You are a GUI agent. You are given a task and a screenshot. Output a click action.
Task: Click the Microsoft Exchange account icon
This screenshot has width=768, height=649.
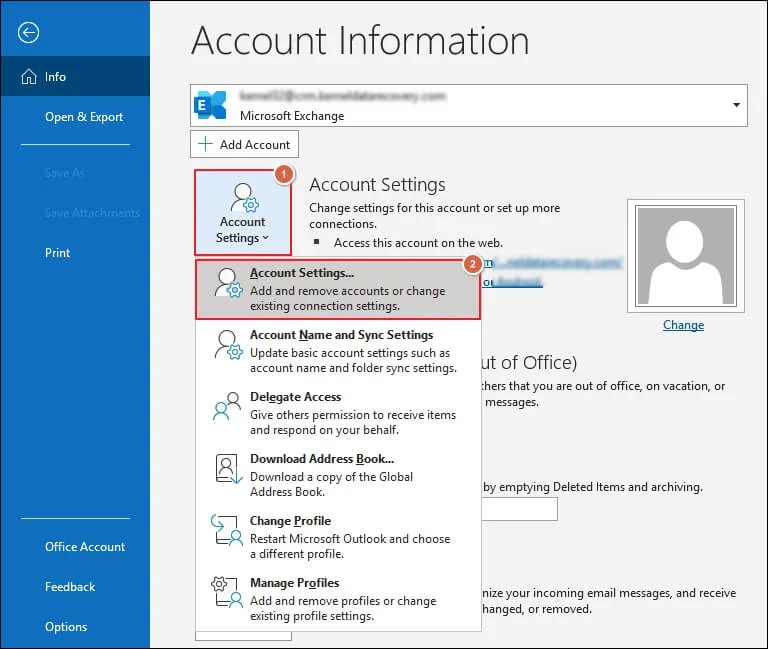211,105
